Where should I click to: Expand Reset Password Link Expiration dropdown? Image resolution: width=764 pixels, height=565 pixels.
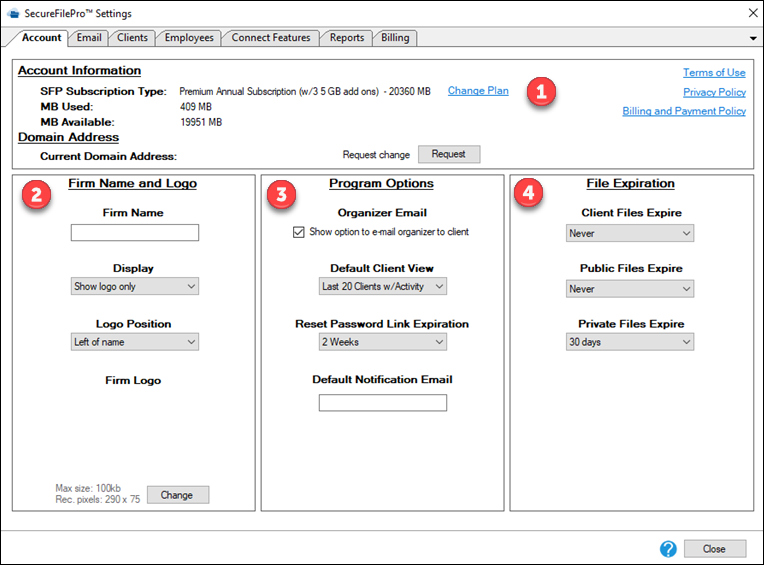pyautogui.click(x=382, y=342)
